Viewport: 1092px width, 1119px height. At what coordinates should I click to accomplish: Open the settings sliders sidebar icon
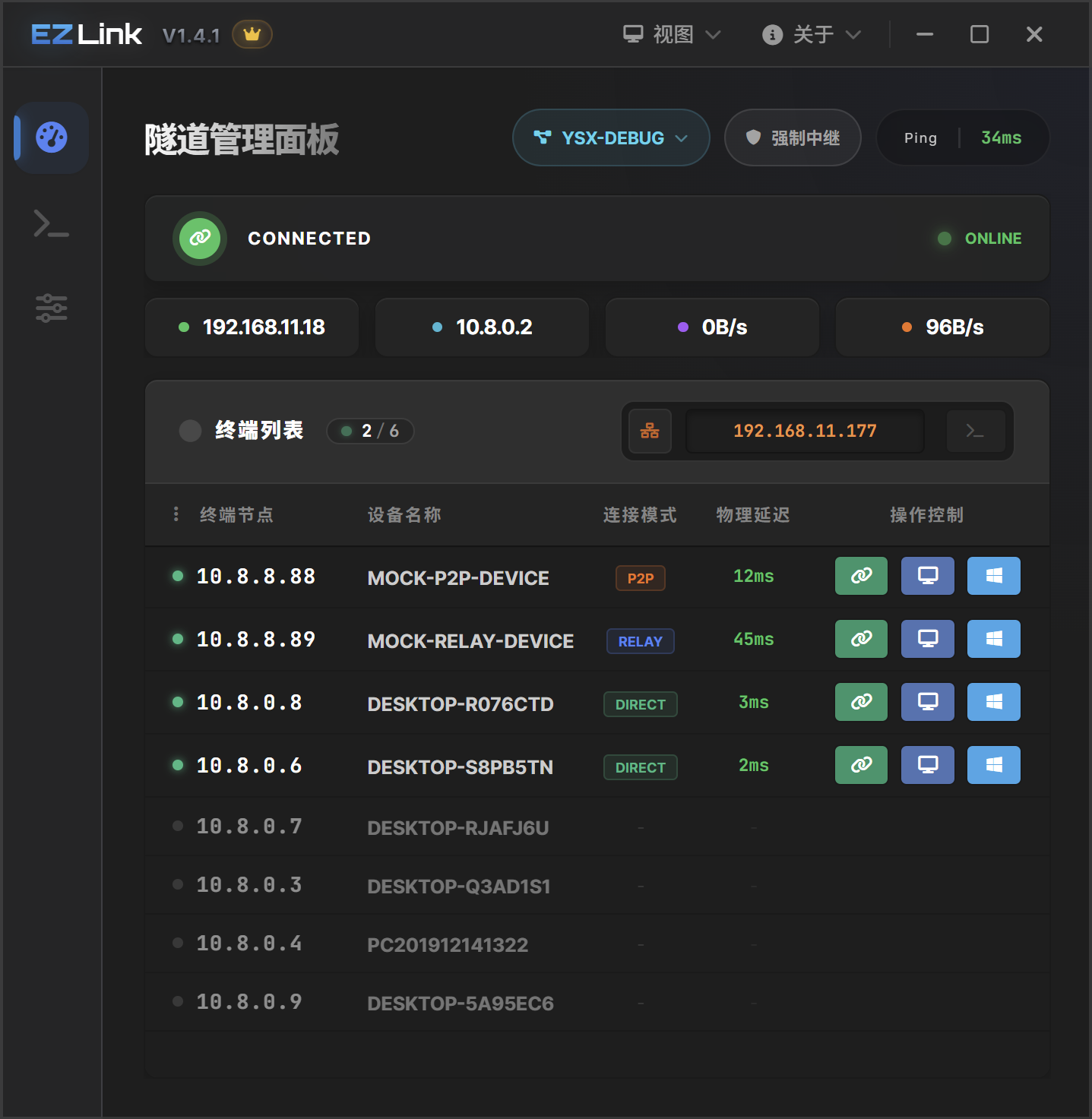[52, 308]
